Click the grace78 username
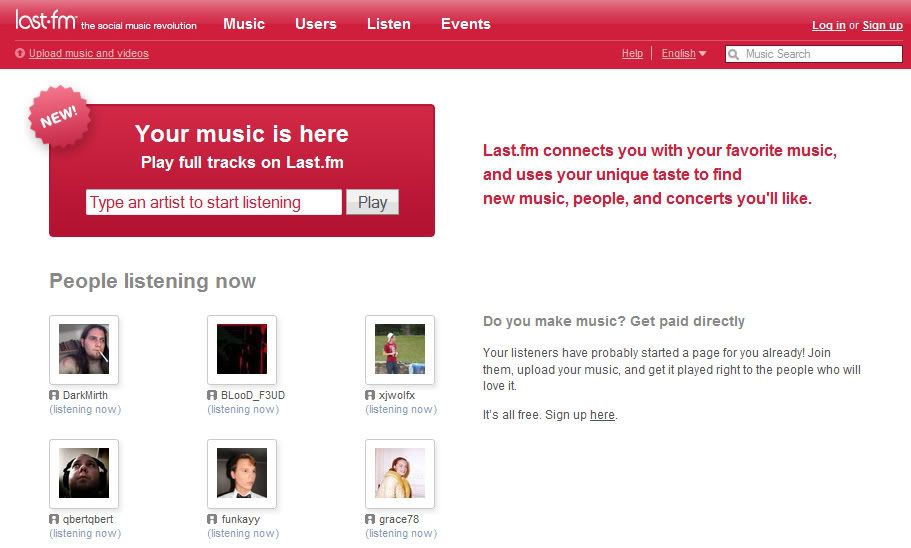 click(399, 519)
